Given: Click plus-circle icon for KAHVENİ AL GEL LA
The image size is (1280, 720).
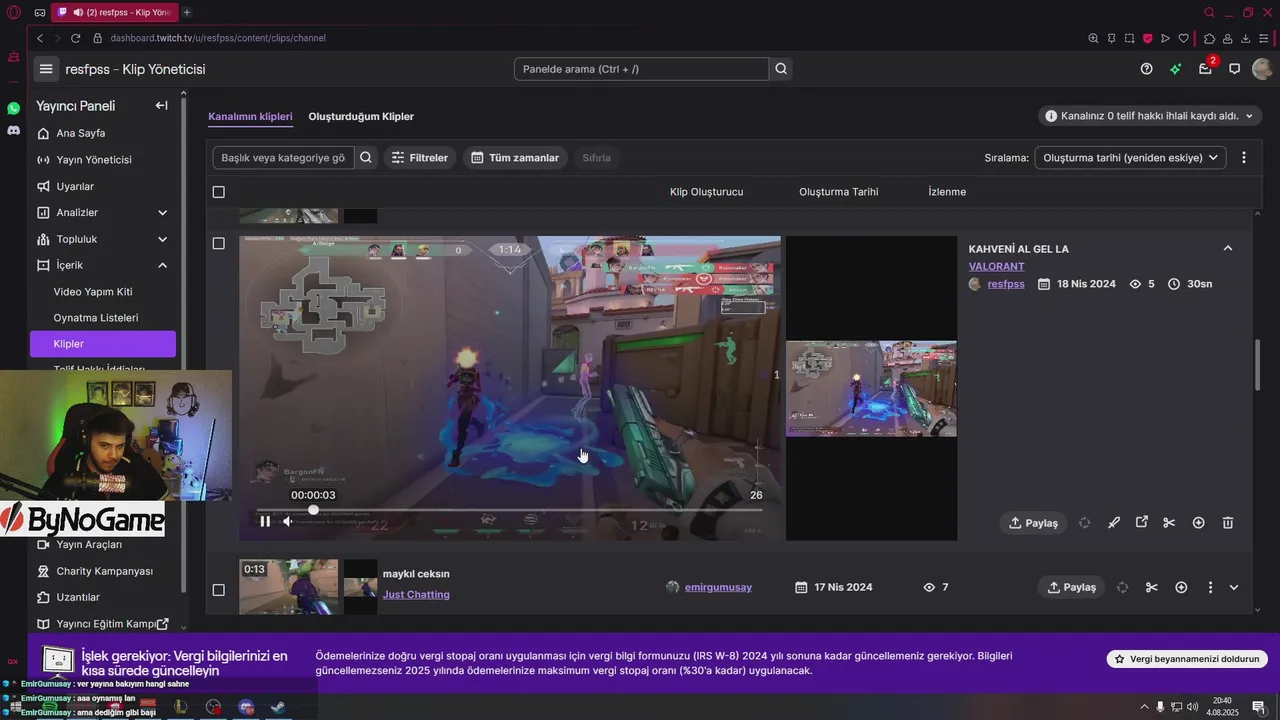Looking at the screenshot, I should (x=1198, y=523).
